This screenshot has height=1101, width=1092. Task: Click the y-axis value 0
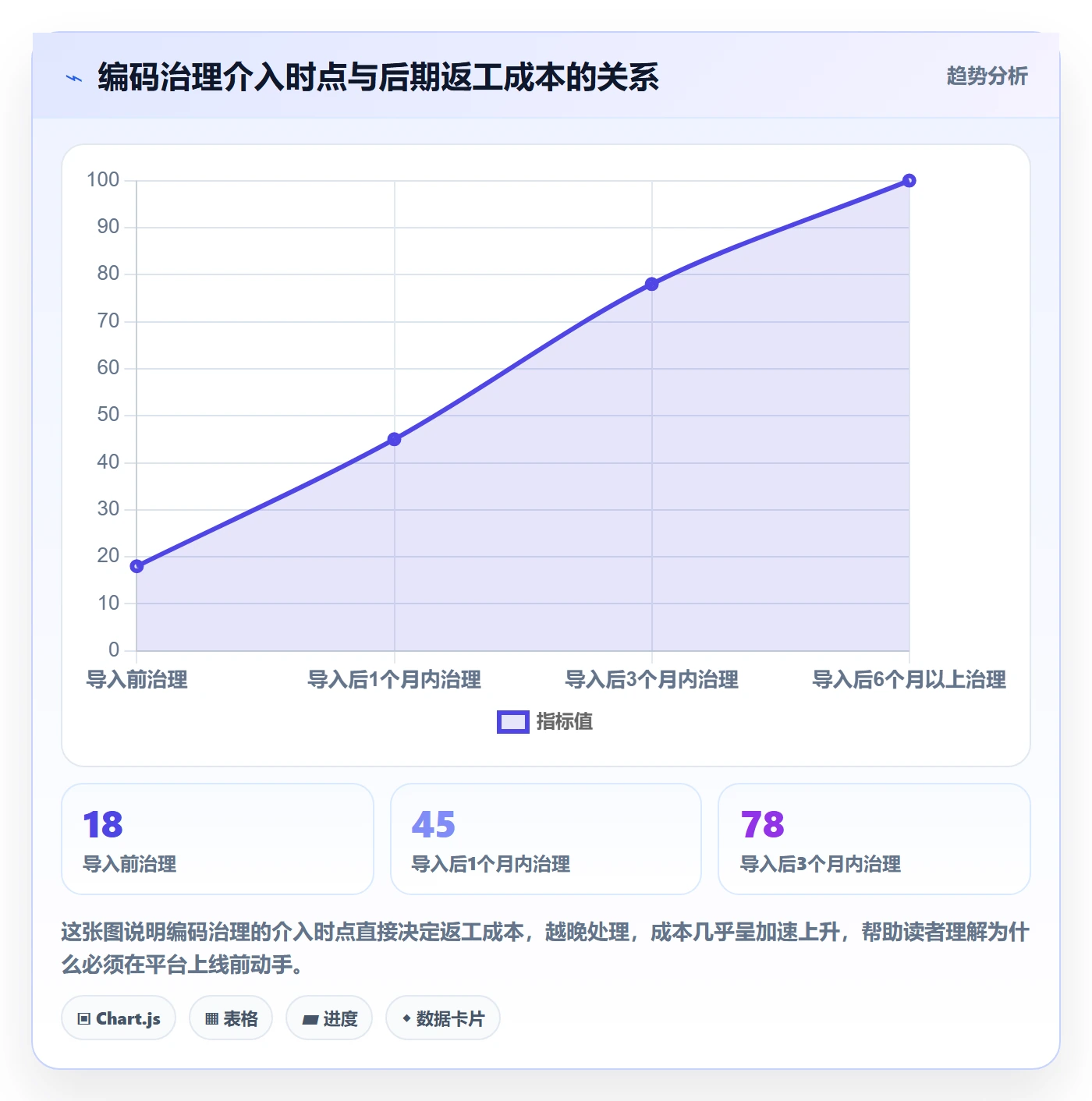point(114,650)
